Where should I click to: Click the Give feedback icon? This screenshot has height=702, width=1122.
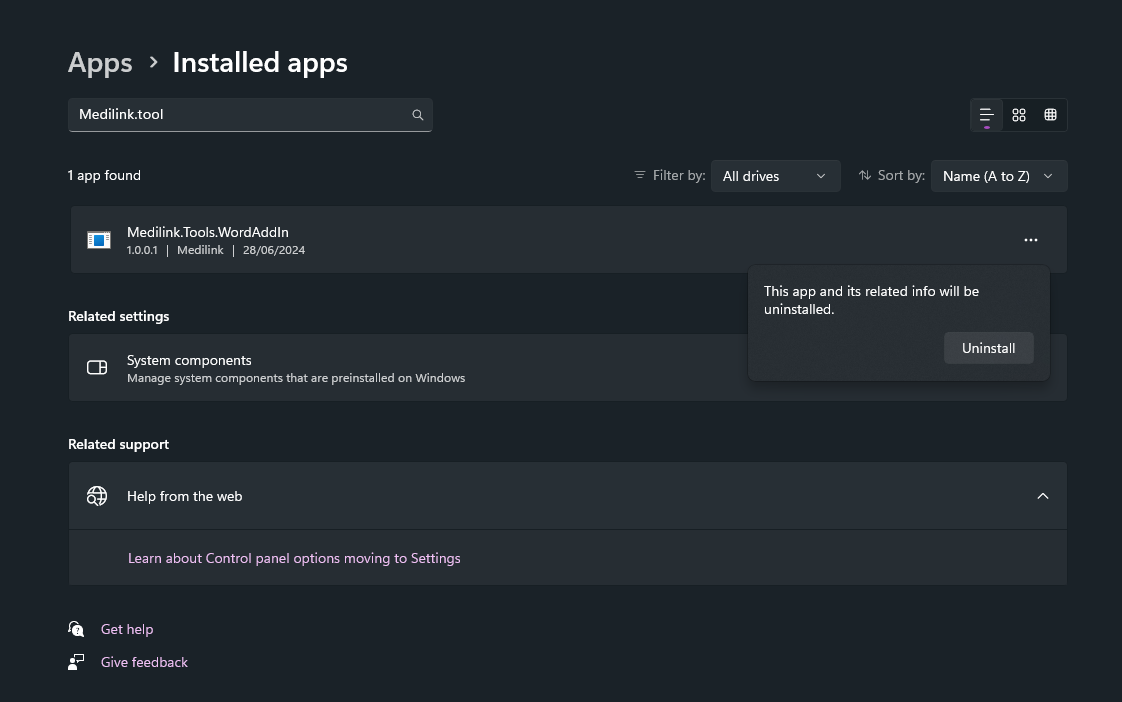(x=77, y=662)
